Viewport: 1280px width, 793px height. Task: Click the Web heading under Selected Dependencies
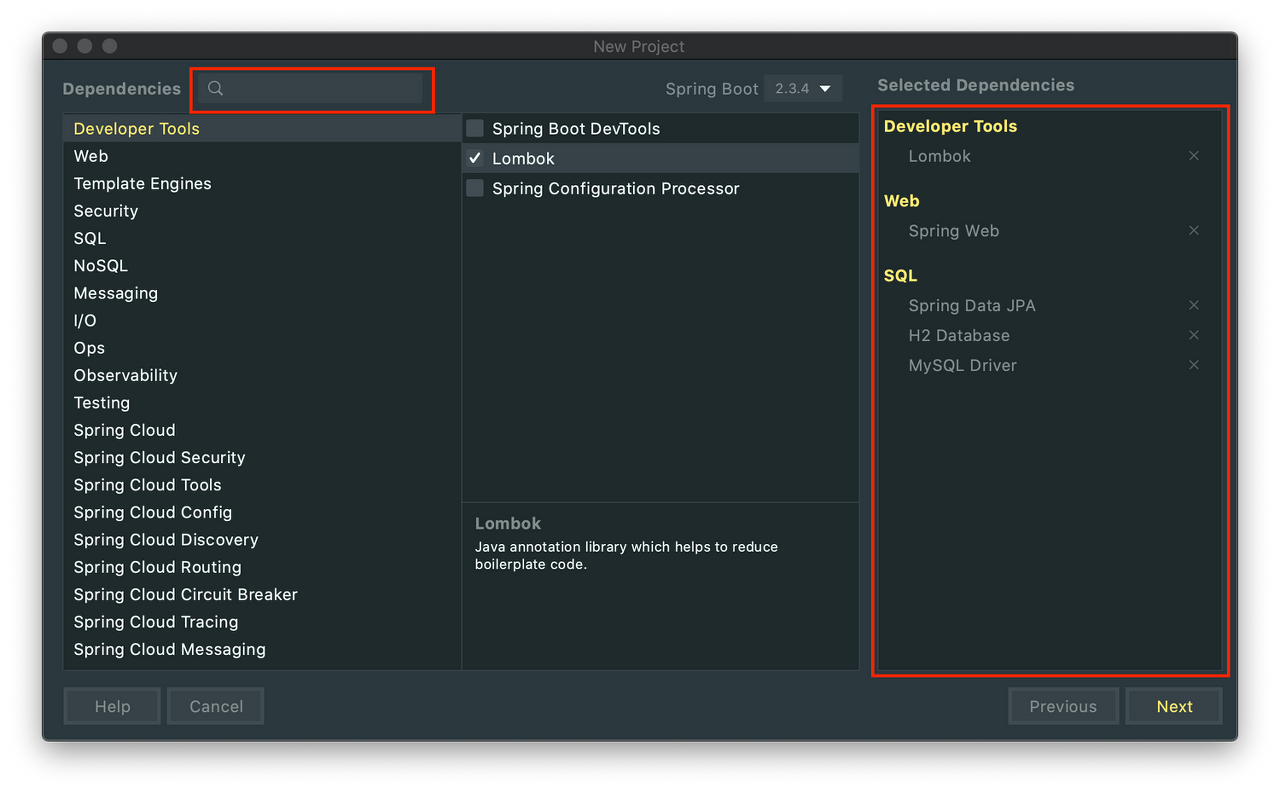point(901,201)
